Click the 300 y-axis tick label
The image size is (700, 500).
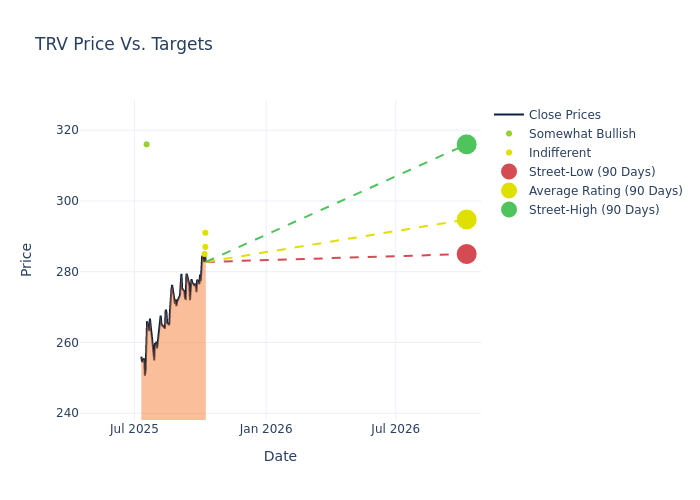[95, 201]
